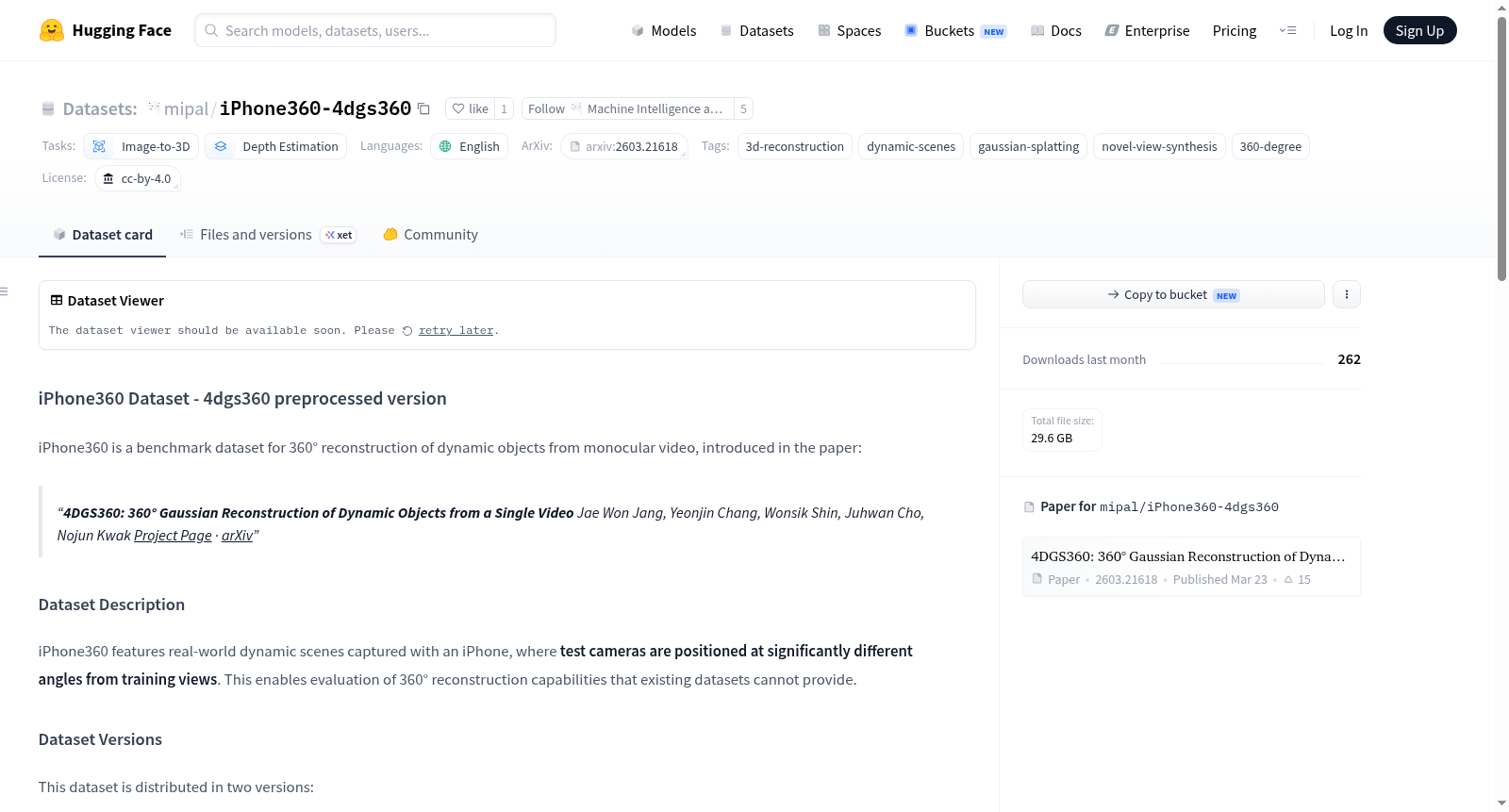Open the arxiv:2603.21618 tag
1509x812 pixels.
[624, 146]
